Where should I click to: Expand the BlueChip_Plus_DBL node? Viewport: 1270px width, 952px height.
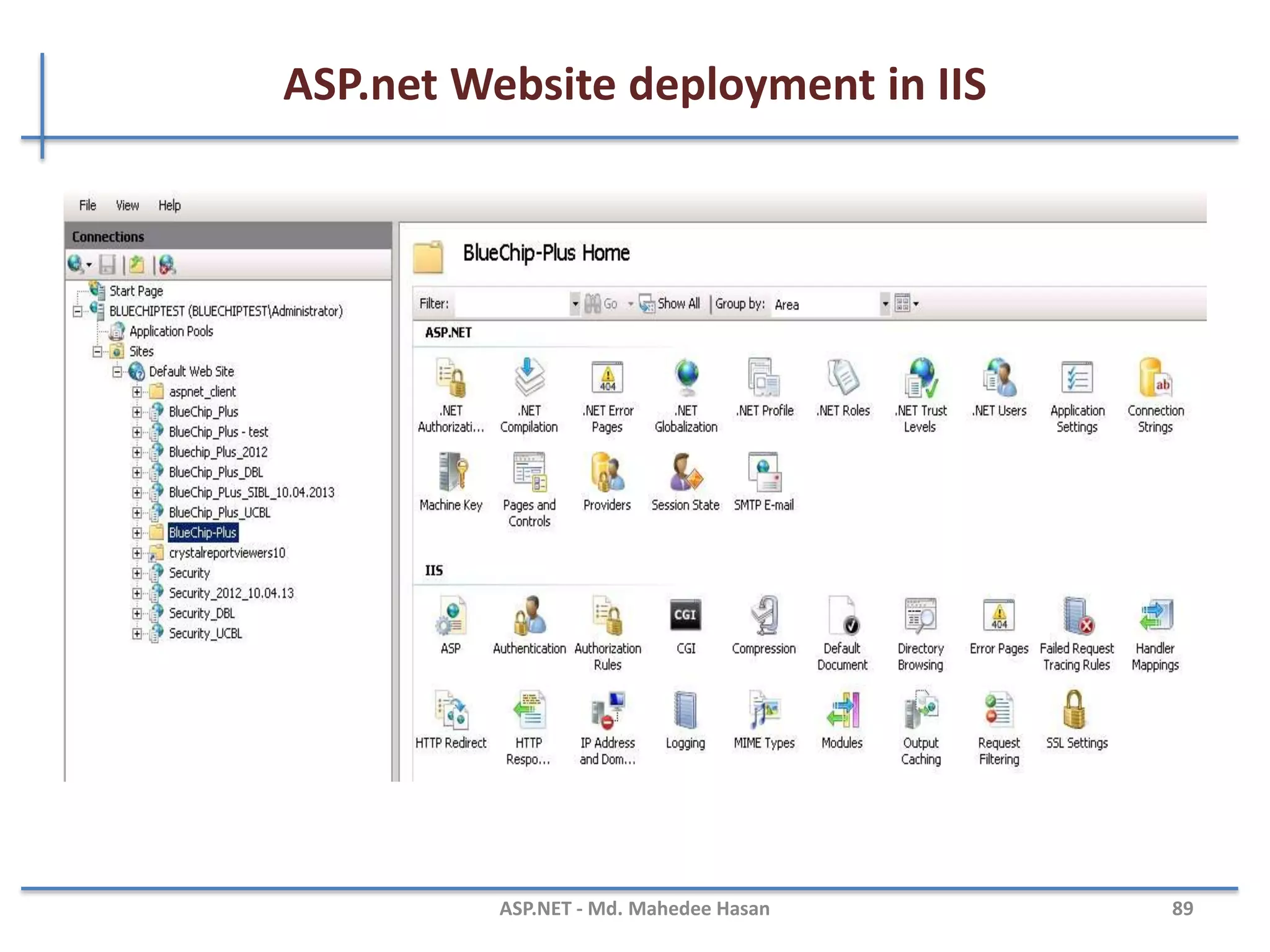[x=136, y=472]
